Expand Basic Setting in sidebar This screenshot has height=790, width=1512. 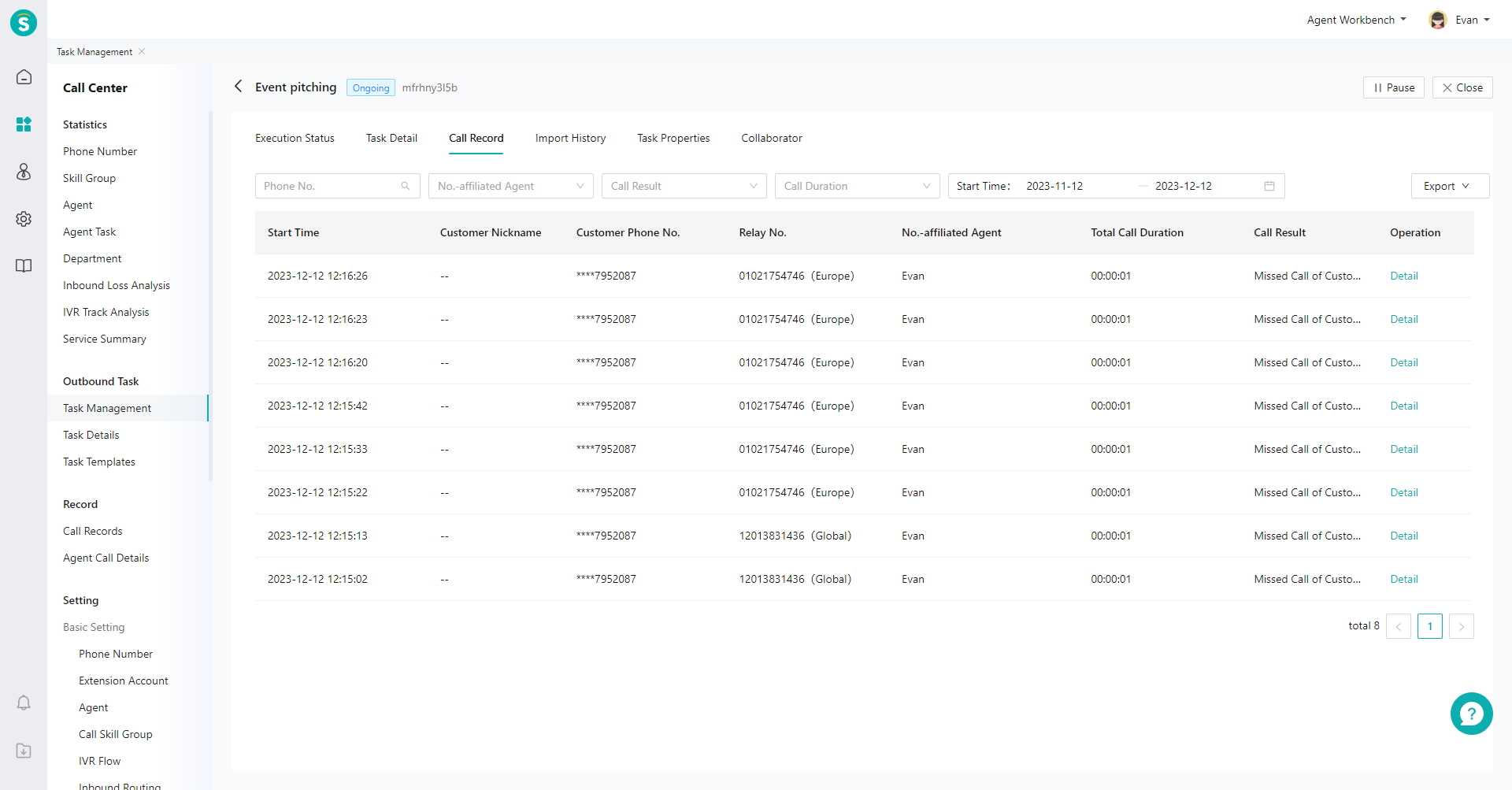point(94,627)
